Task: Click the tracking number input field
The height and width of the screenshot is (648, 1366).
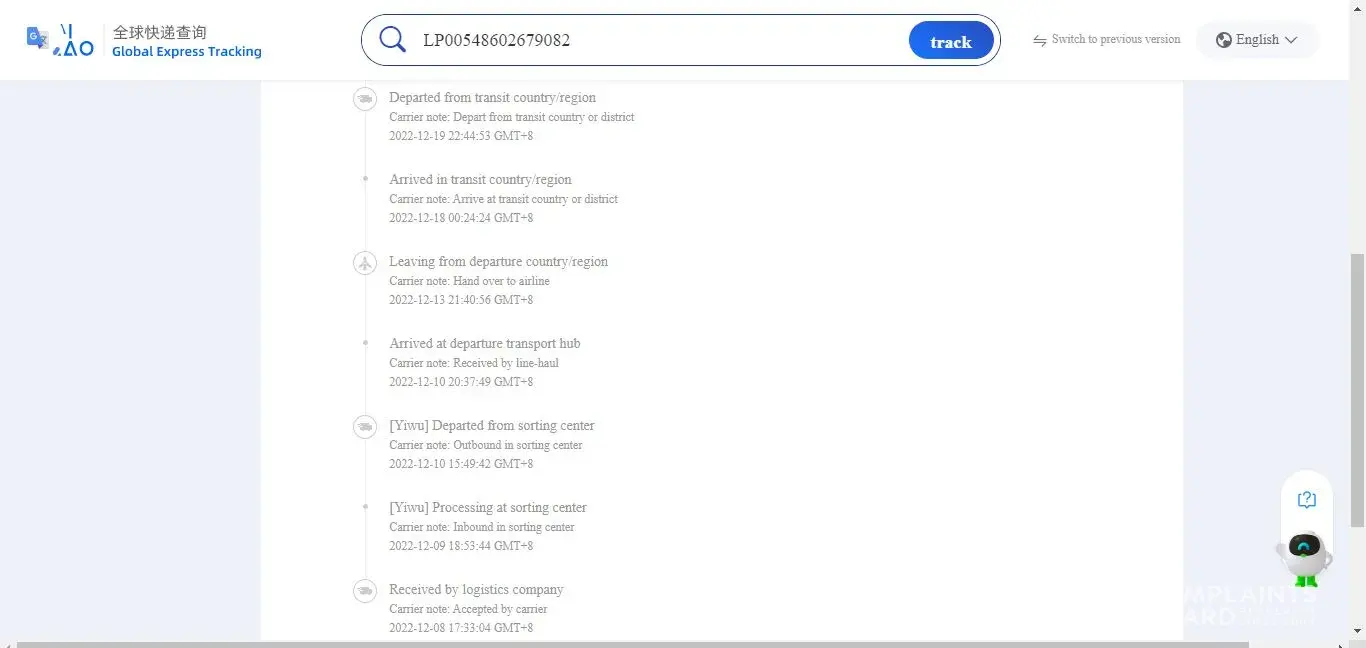Action: [x=660, y=41]
